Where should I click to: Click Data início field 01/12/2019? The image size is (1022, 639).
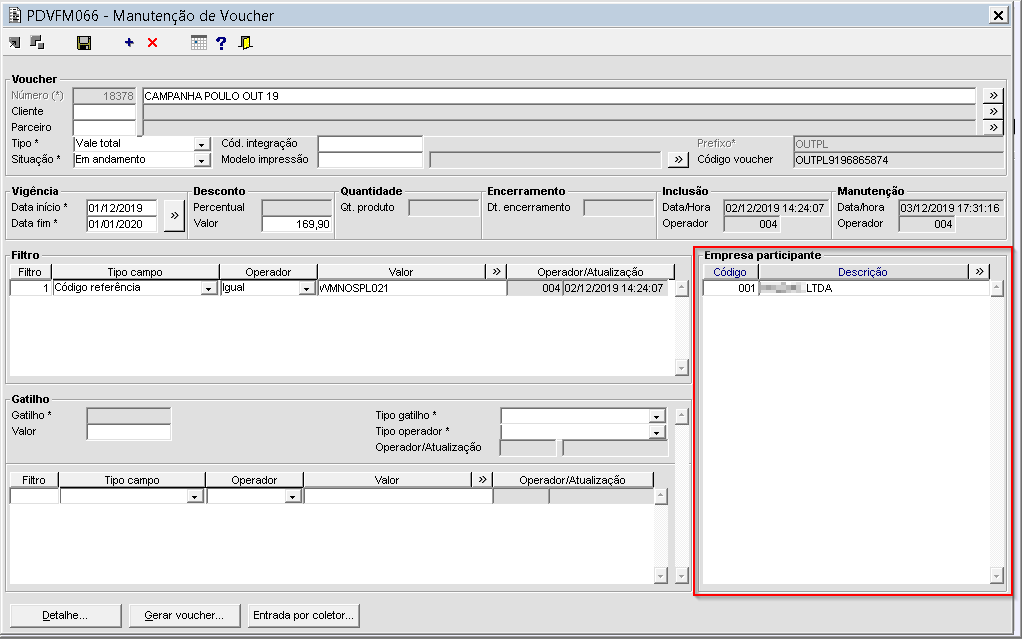[x=122, y=208]
